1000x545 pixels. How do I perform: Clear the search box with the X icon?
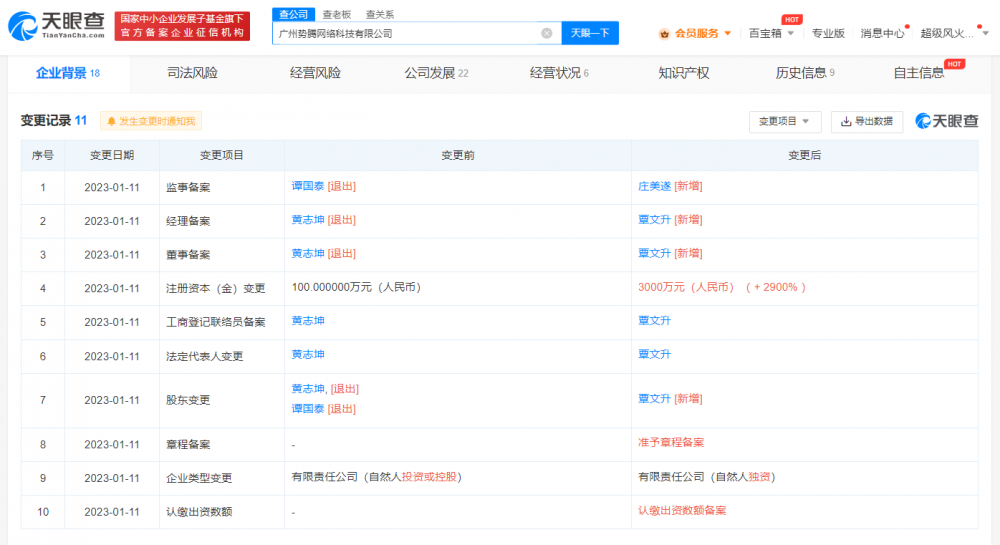(x=547, y=33)
